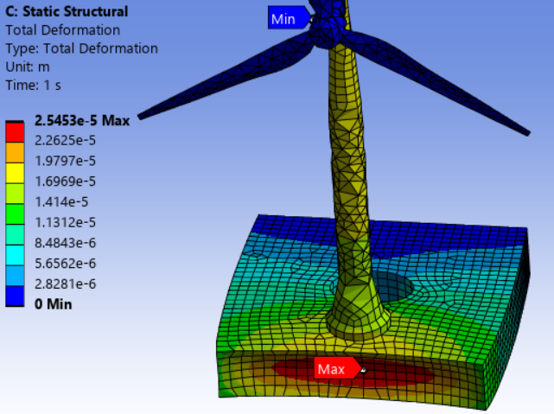Select the orange legend color band

15,153
